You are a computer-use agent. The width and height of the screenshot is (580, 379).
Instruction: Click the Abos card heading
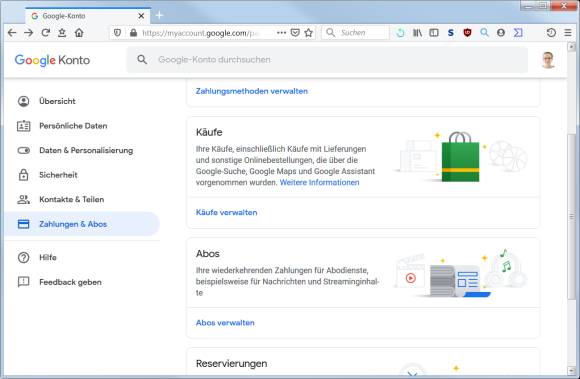point(208,254)
